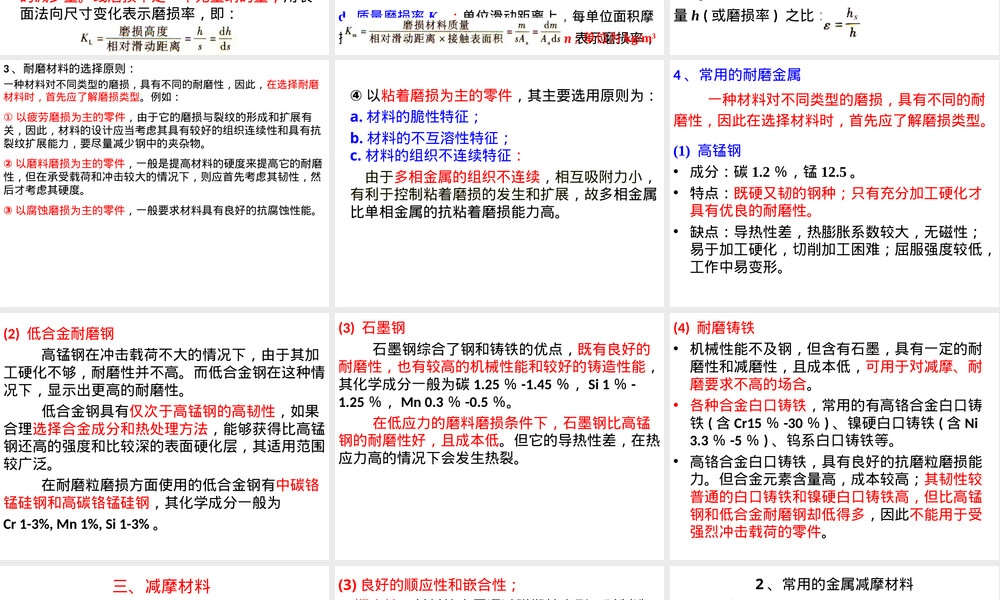Click the red text 仅次于高锰钢的高韧性
1000x600 pixels.
202,411
